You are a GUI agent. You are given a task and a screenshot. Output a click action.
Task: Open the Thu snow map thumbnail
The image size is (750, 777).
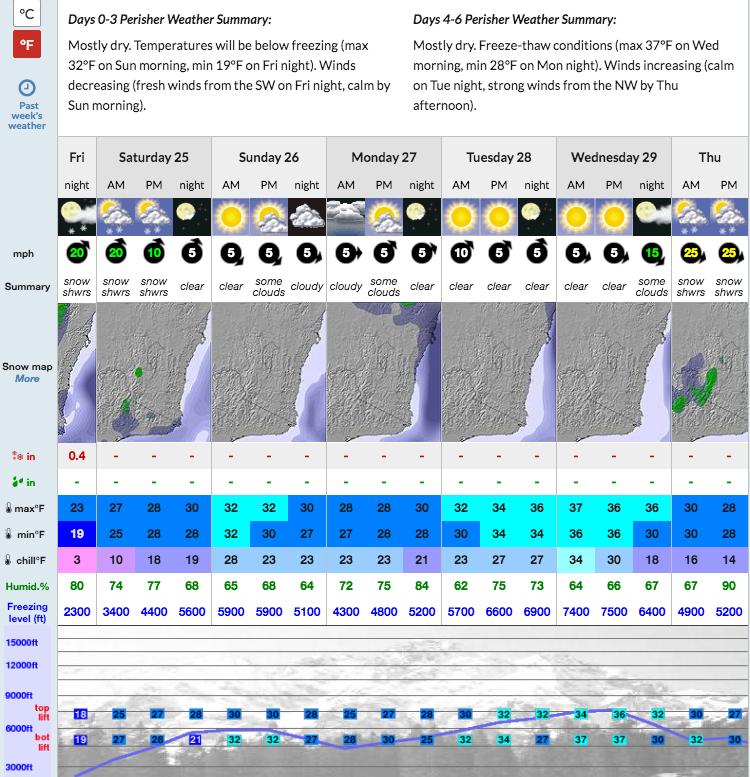(x=710, y=372)
